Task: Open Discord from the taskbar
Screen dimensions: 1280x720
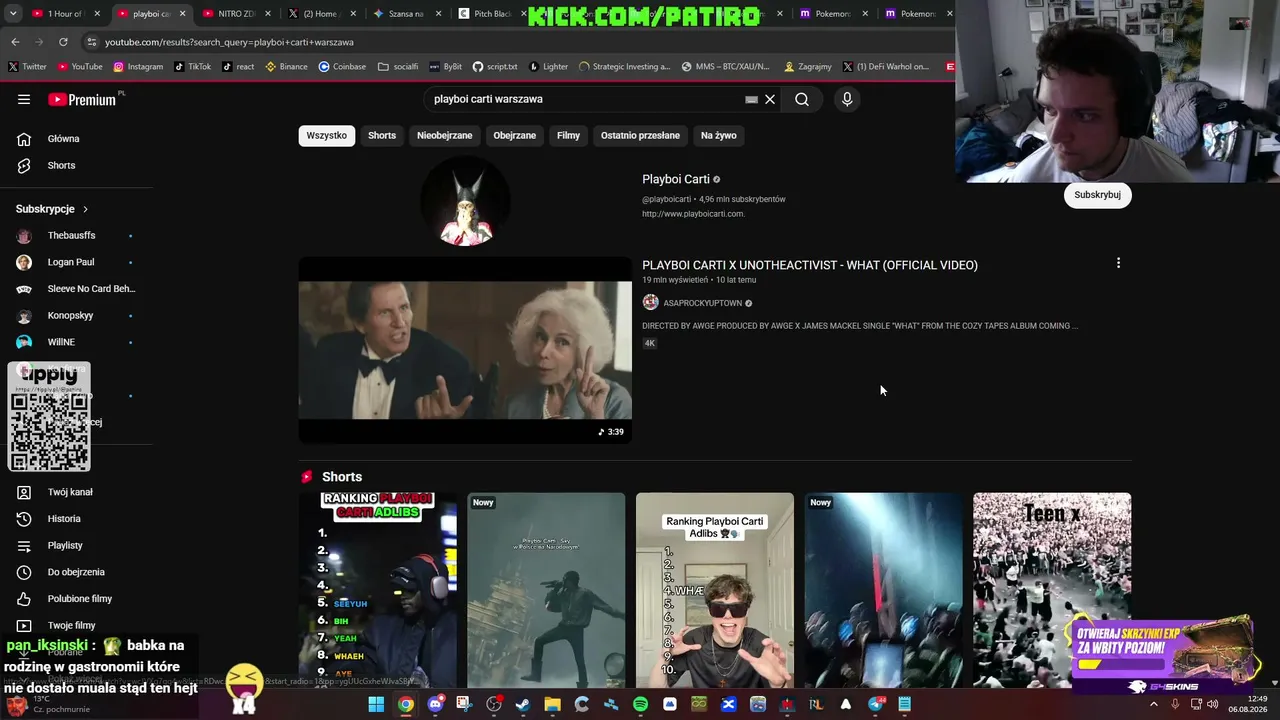Action: [x=435, y=704]
